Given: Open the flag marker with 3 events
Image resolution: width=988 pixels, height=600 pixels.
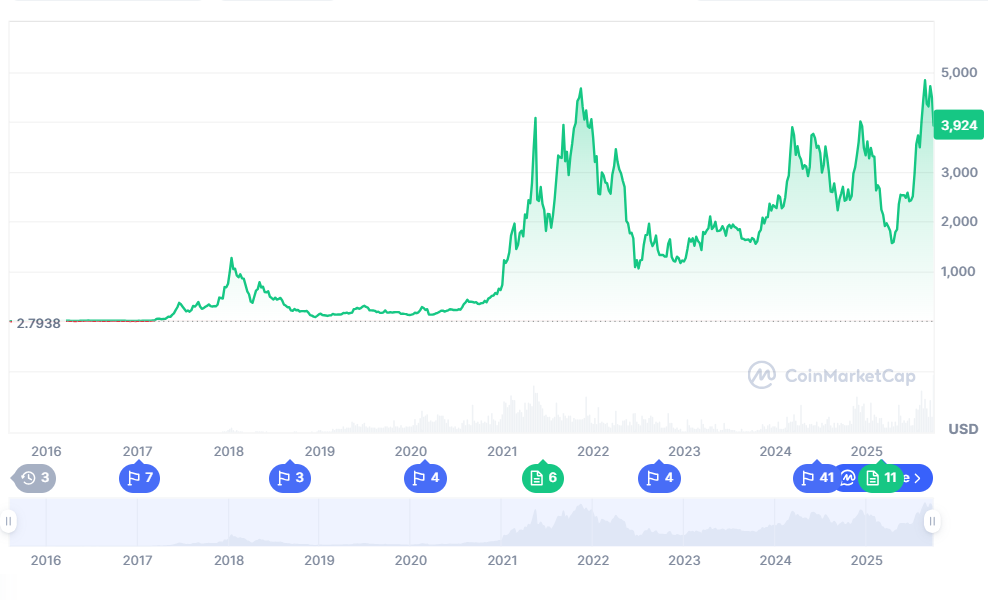Looking at the screenshot, I should [290, 478].
